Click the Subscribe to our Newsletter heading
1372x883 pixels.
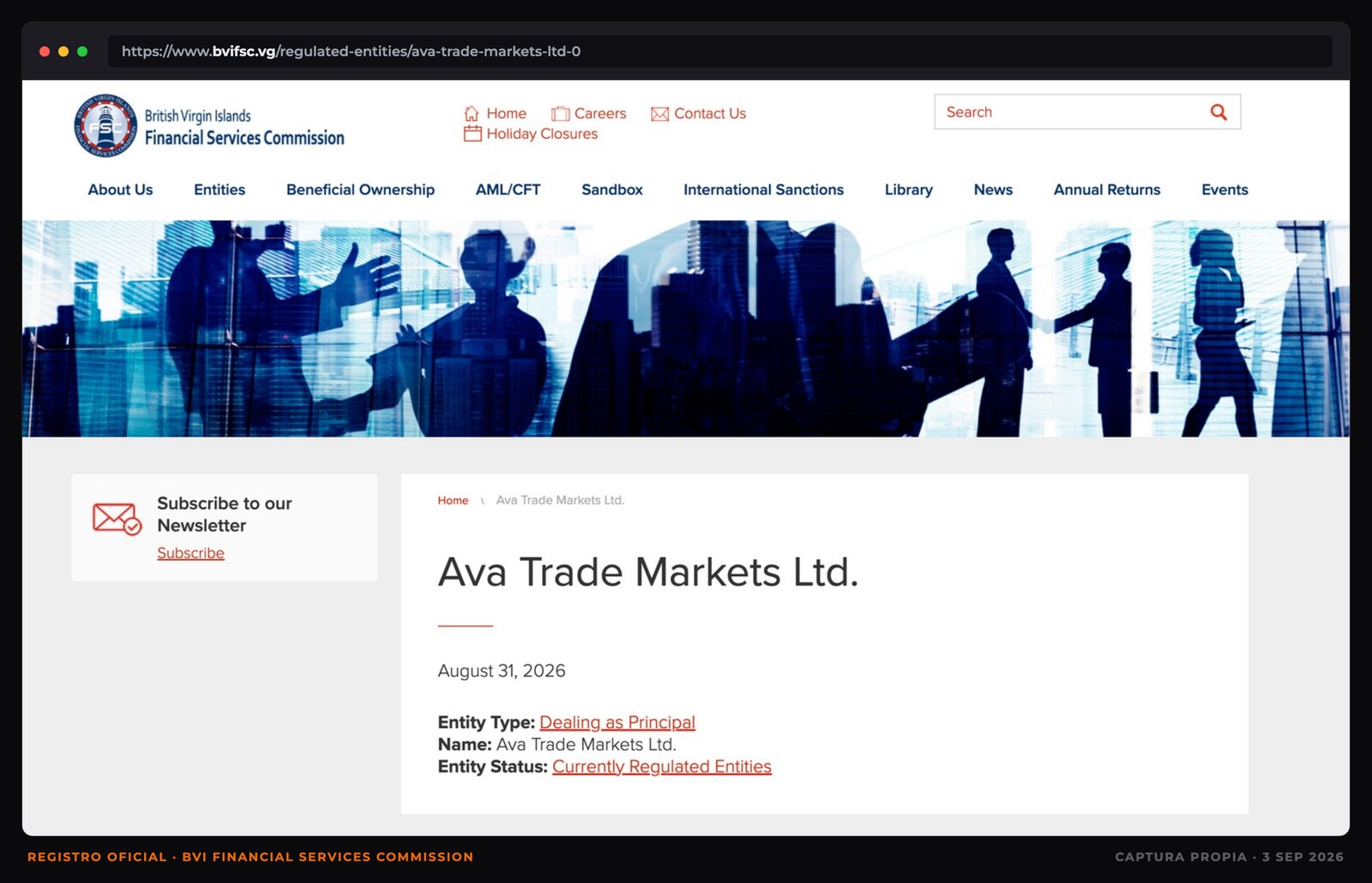tap(225, 514)
